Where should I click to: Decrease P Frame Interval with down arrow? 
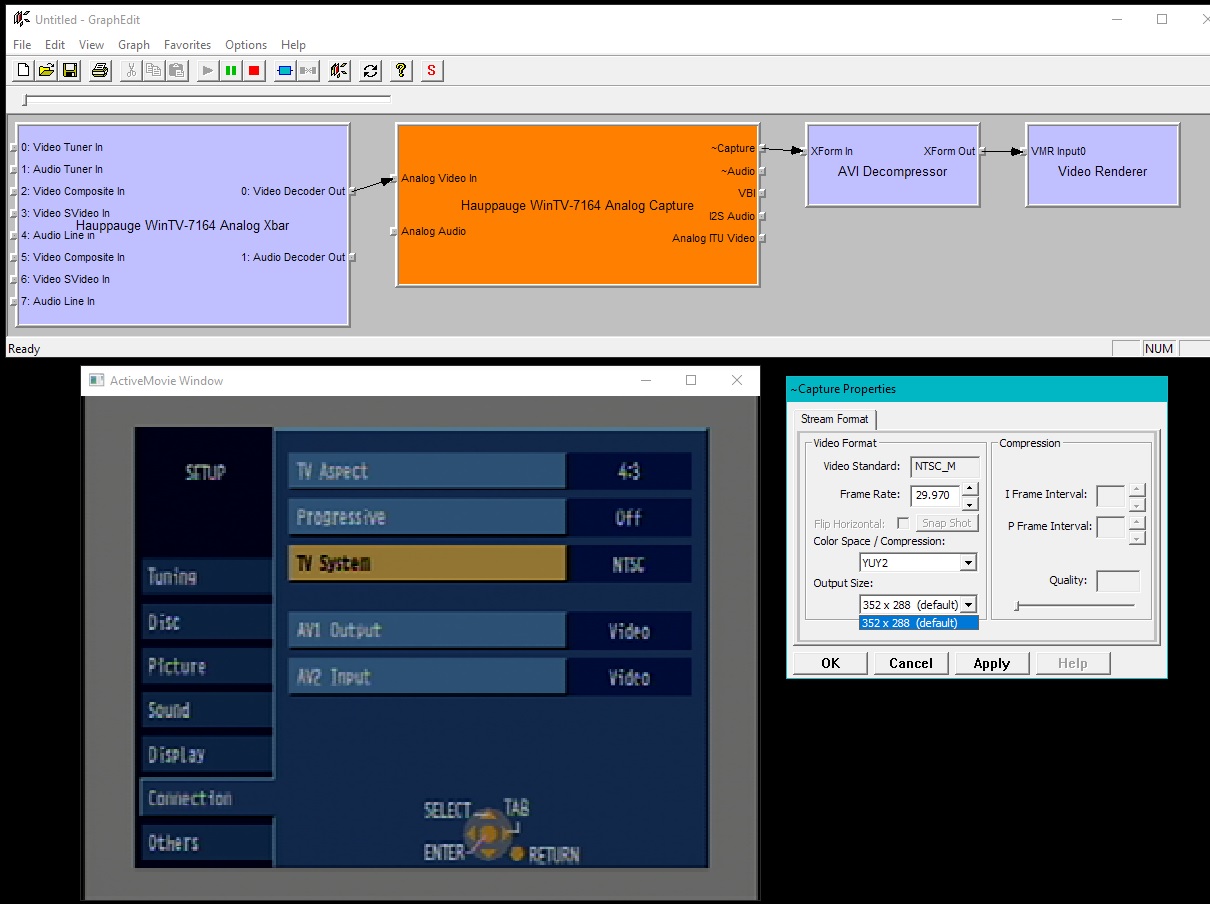tap(1135, 537)
